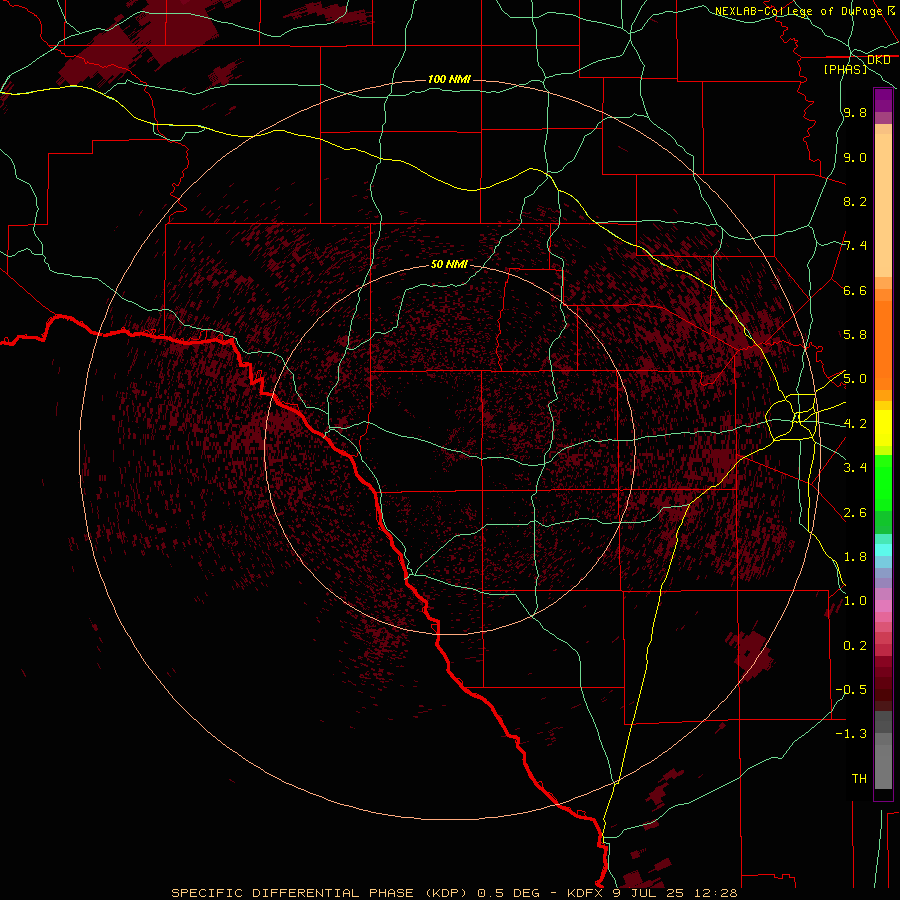
Task: Click the 3.4 value on the color scale
Action: (x=855, y=468)
